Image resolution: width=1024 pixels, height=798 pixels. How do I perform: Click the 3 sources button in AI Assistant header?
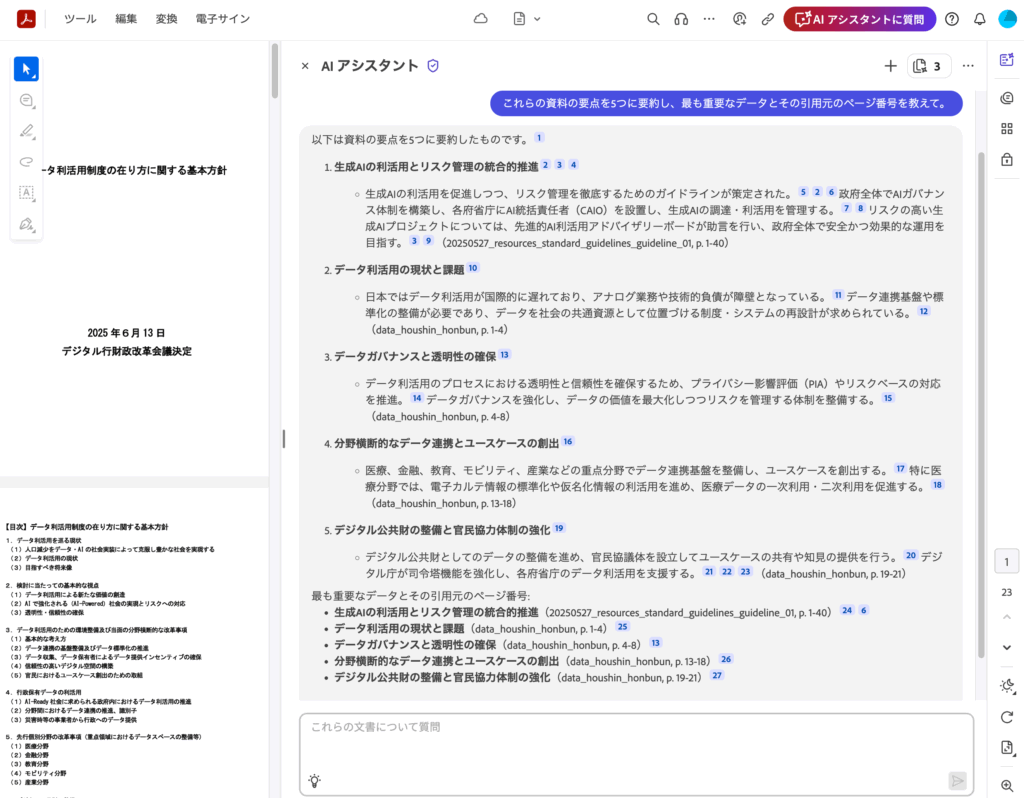(927, 65)
